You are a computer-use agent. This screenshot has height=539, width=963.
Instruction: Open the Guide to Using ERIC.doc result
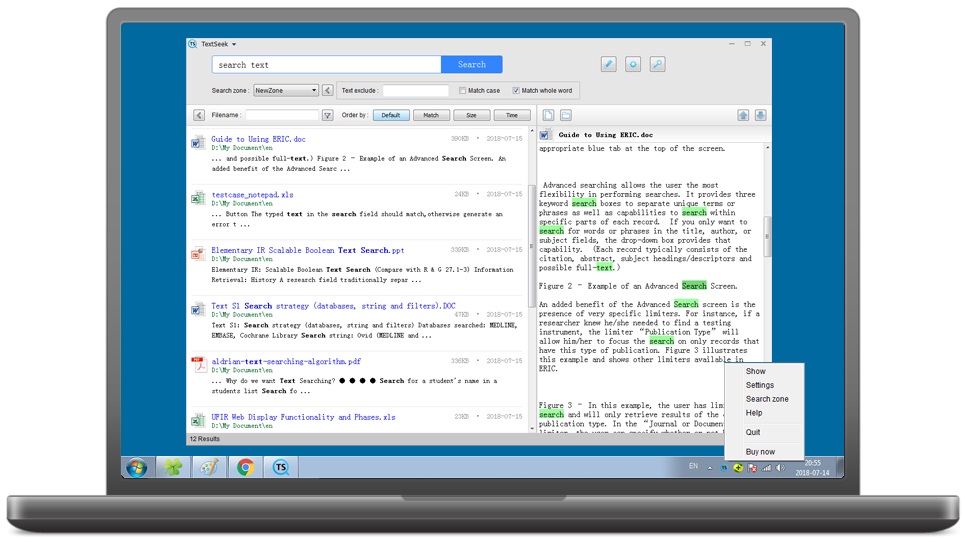pyautogui.click(x=258, y=139)
